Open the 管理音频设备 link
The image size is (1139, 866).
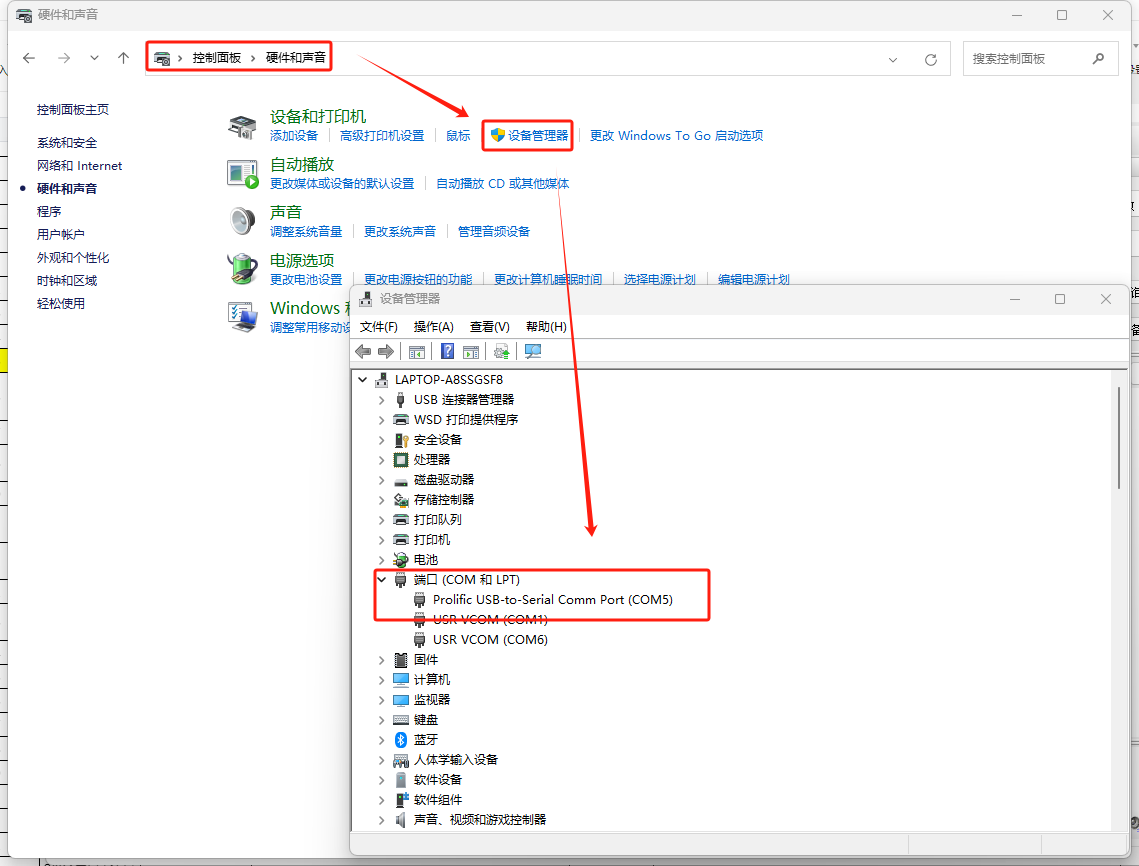pos(494,232)
